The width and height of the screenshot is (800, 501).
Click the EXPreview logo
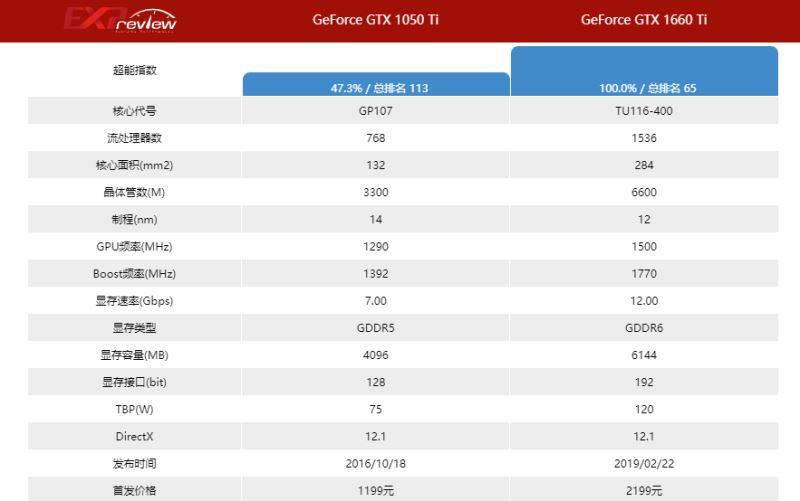pyautogui.click(x=120, y=20)
